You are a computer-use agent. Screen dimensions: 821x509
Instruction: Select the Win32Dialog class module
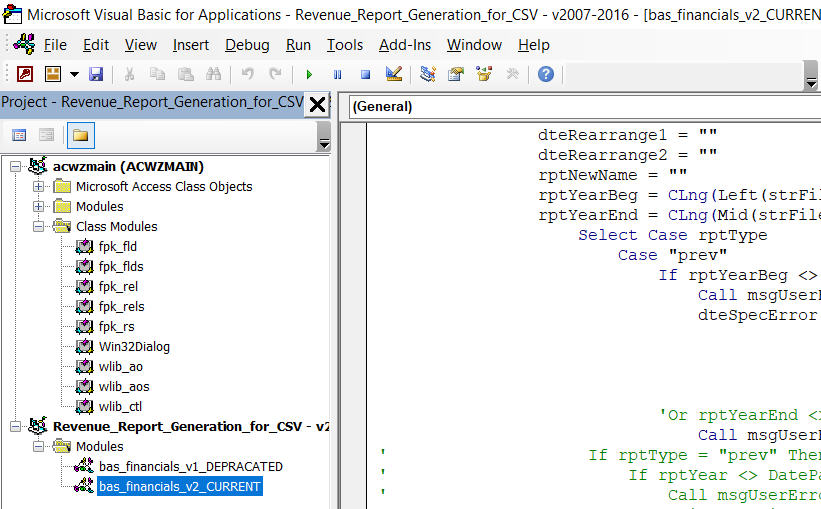click(134, 347)
